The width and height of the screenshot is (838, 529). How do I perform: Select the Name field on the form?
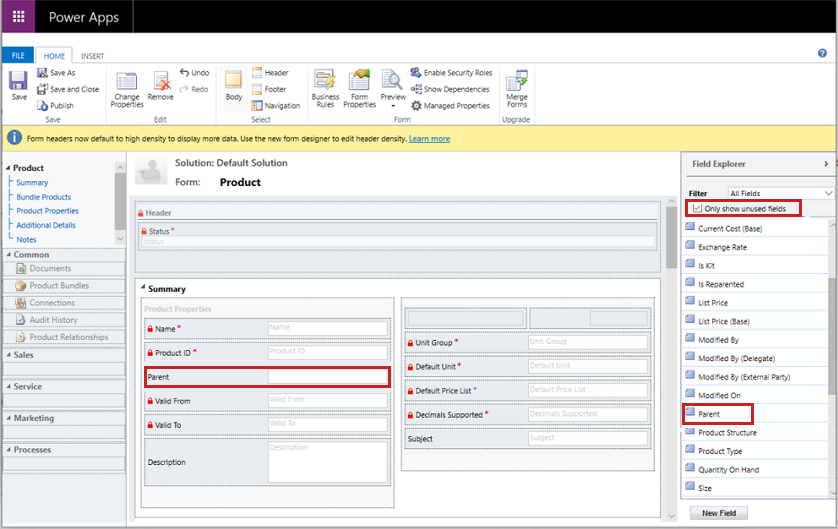267,328
